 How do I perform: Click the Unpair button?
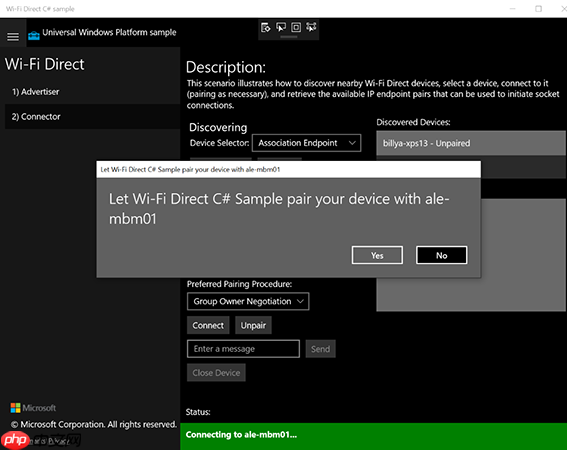coord(253,325)
